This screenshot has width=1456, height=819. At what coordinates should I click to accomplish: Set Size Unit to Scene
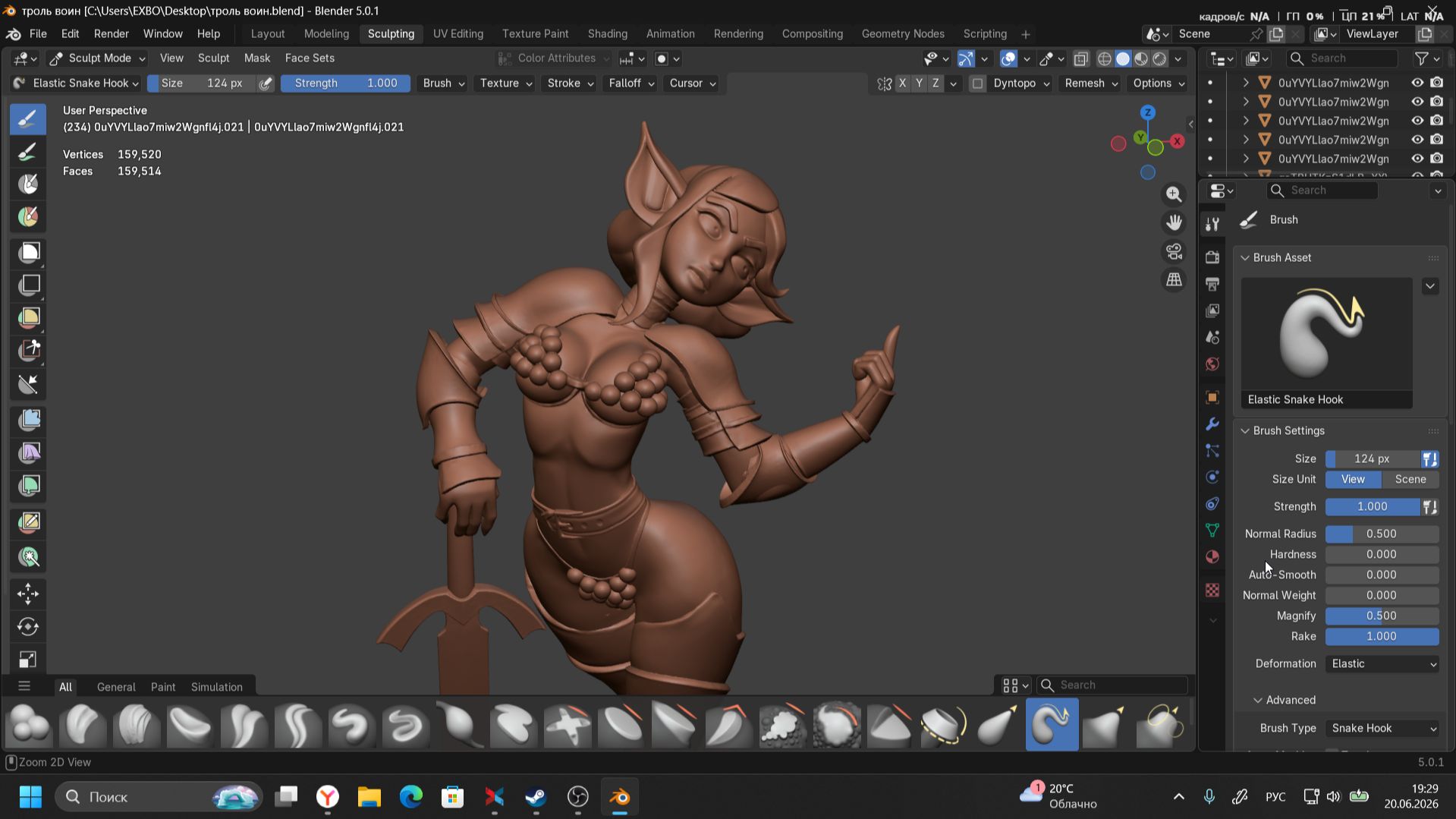pyautogui.click(x=1410, y=479)
